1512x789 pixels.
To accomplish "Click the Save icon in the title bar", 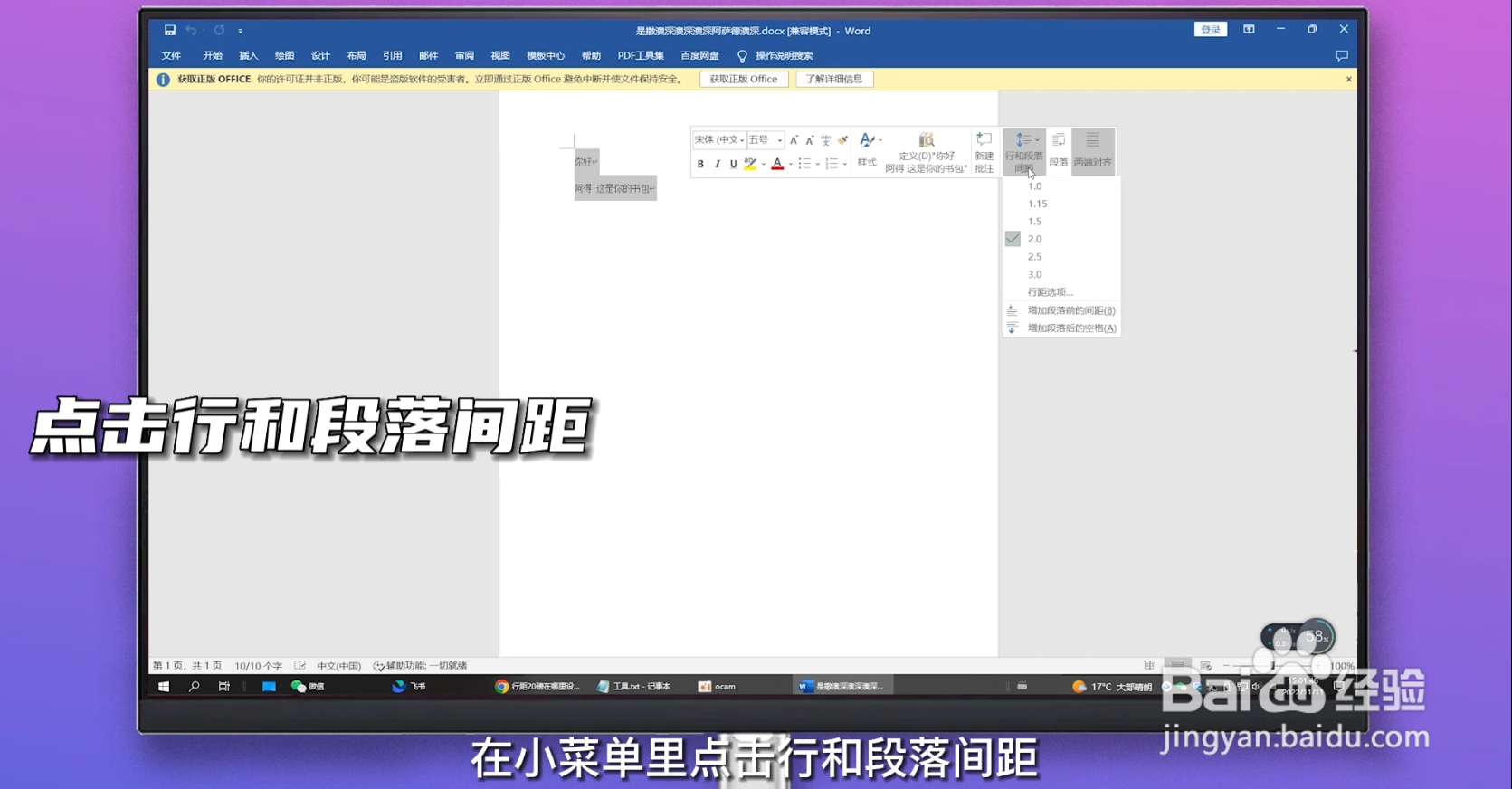I will click(x=169, y=30).
